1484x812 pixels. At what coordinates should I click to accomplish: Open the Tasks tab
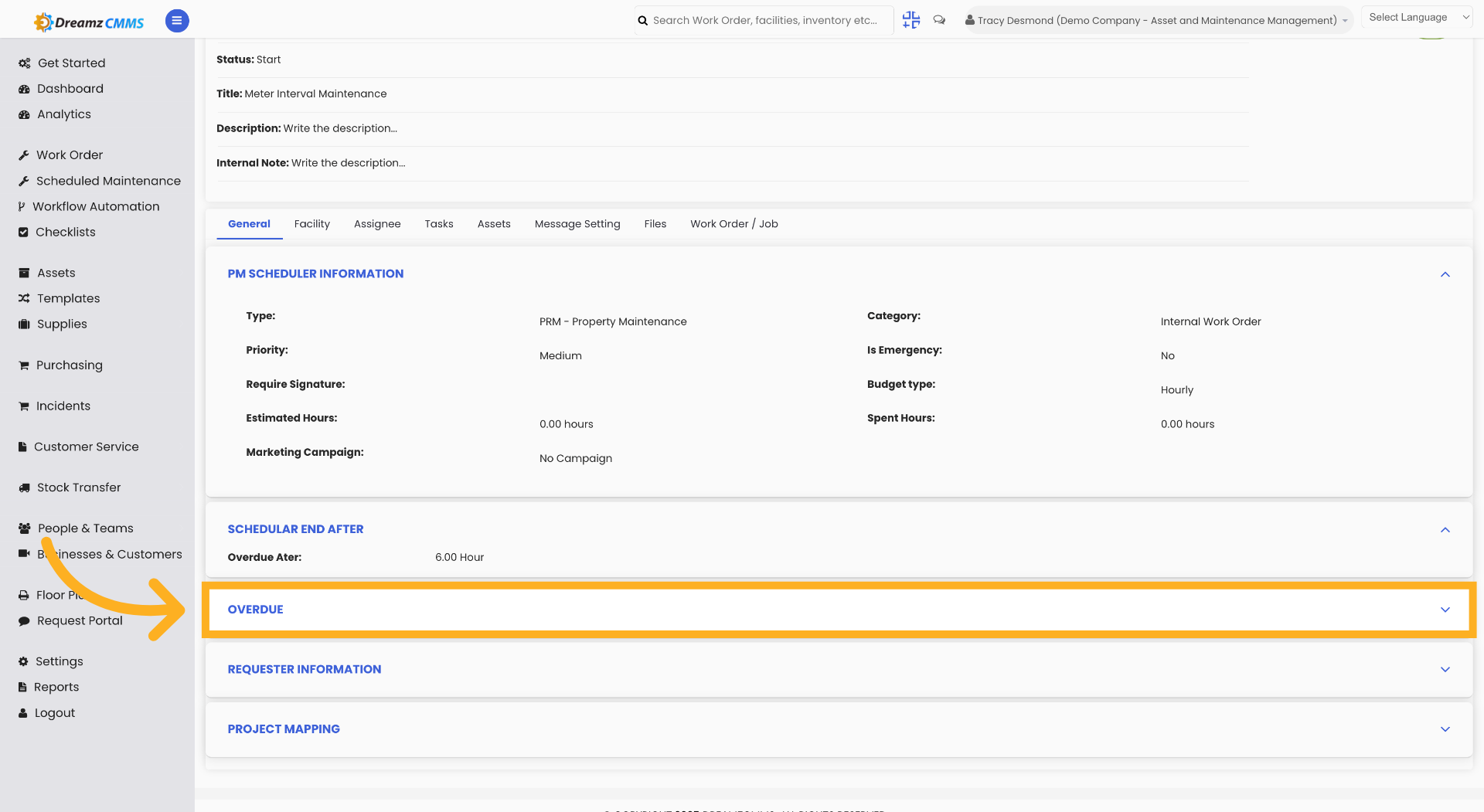(439, 224)
